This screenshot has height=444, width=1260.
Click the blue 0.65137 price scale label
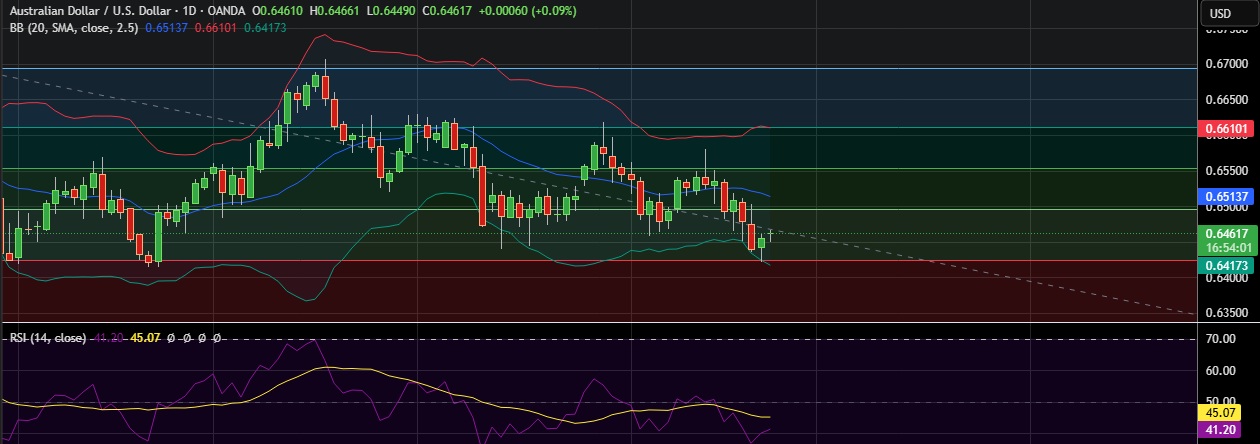pyautogui.click(x=1228, y=197)
